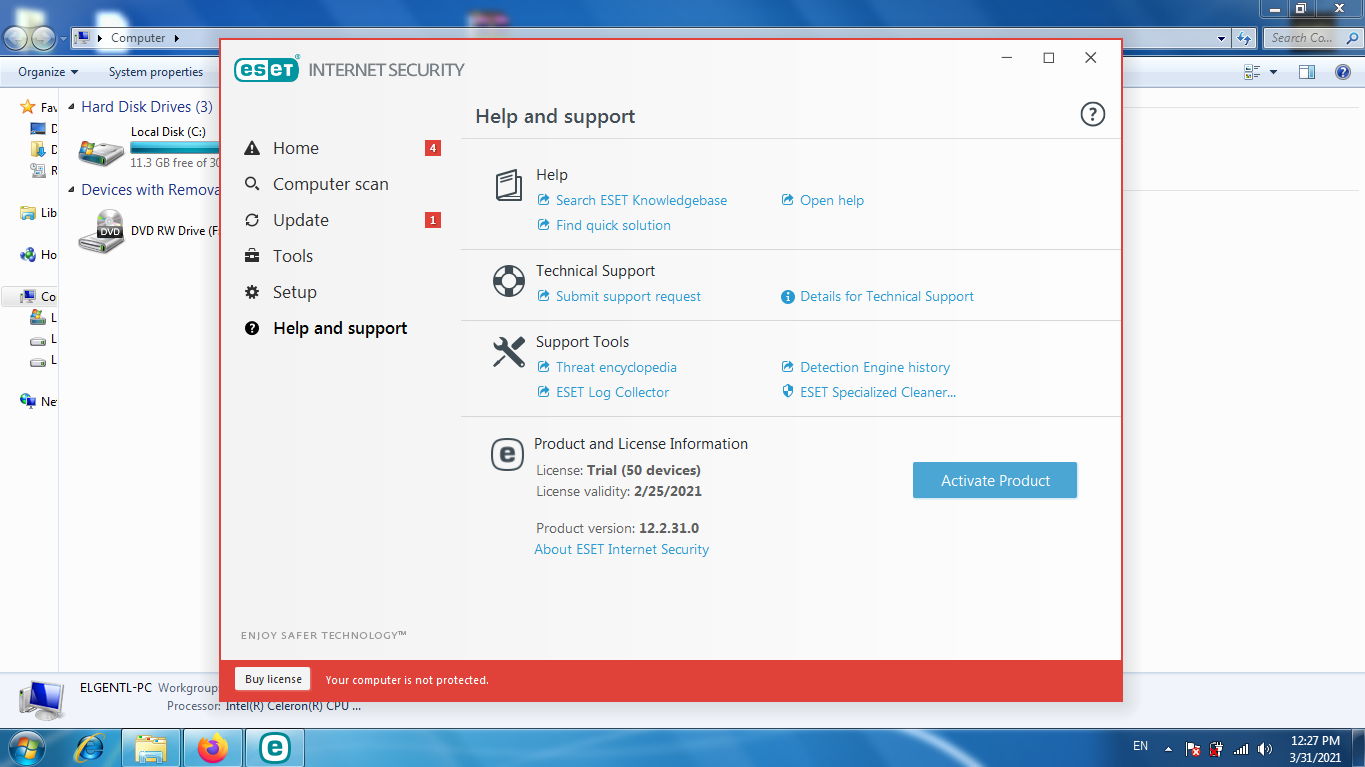Select Help and support sidebar item
The image size is (1365, 767).
(x=340, y=328)
